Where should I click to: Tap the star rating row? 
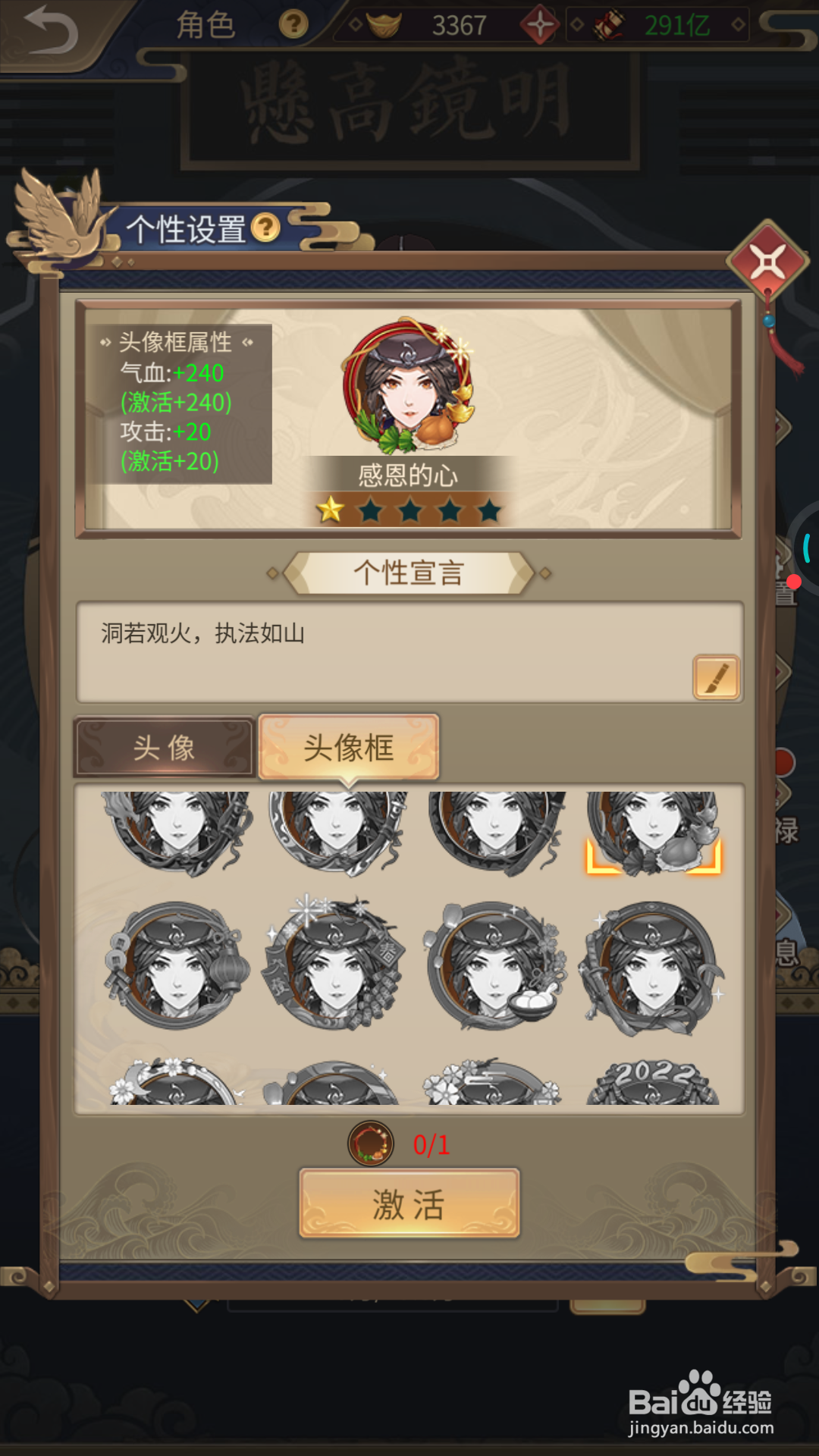click(409, 510)
